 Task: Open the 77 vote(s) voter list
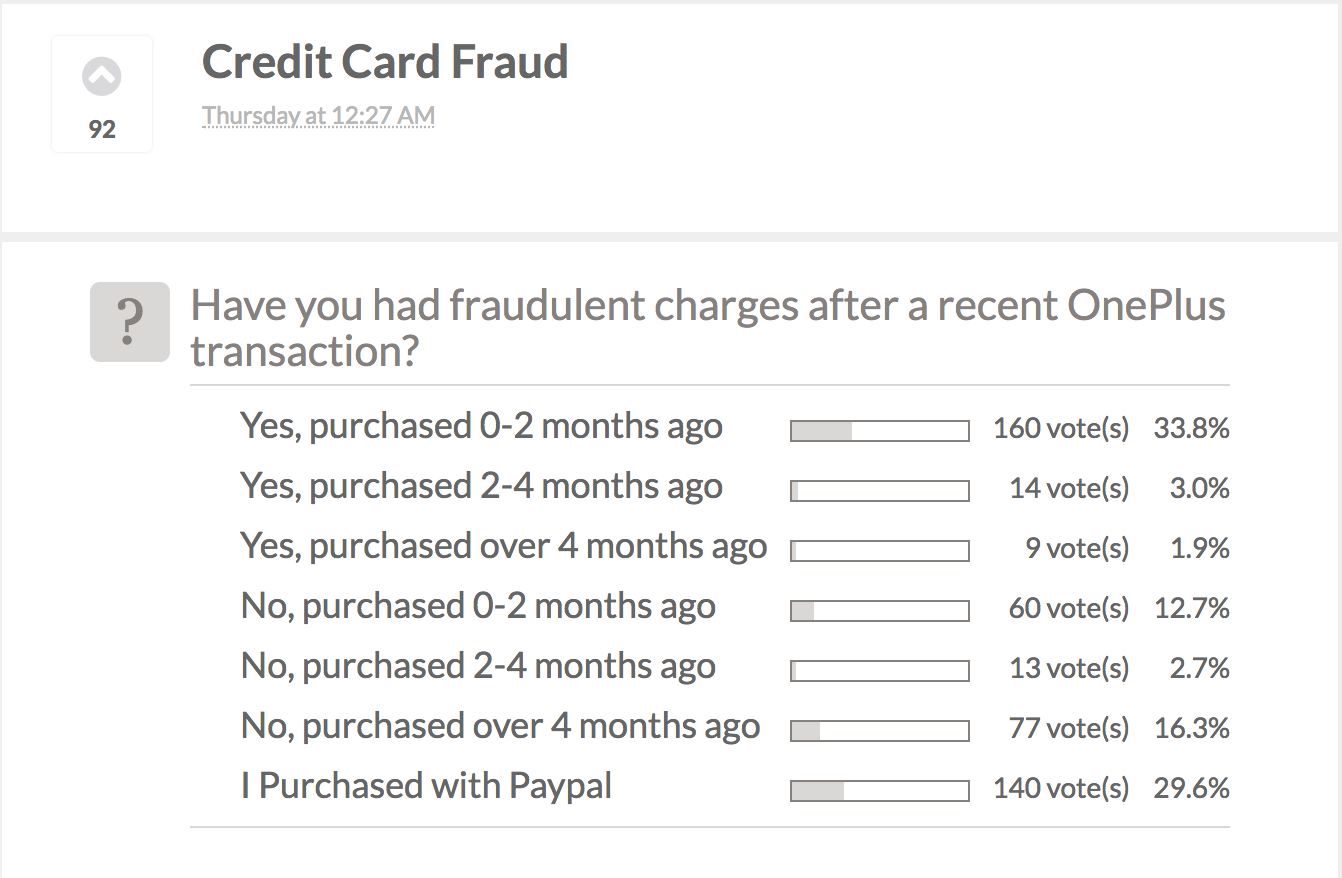point(1068,729)
